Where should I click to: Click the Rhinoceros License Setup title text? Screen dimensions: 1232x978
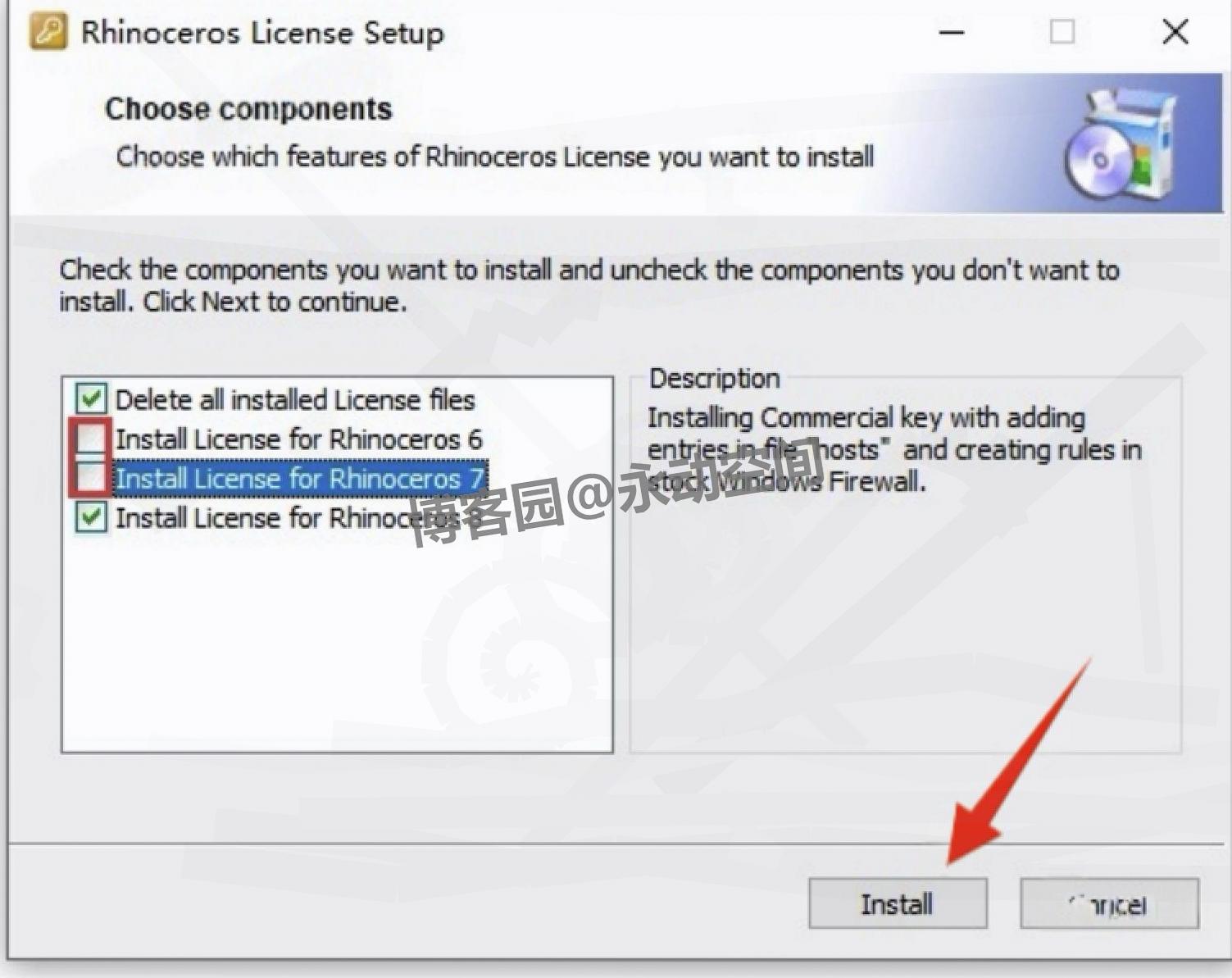tap(262, 34)
